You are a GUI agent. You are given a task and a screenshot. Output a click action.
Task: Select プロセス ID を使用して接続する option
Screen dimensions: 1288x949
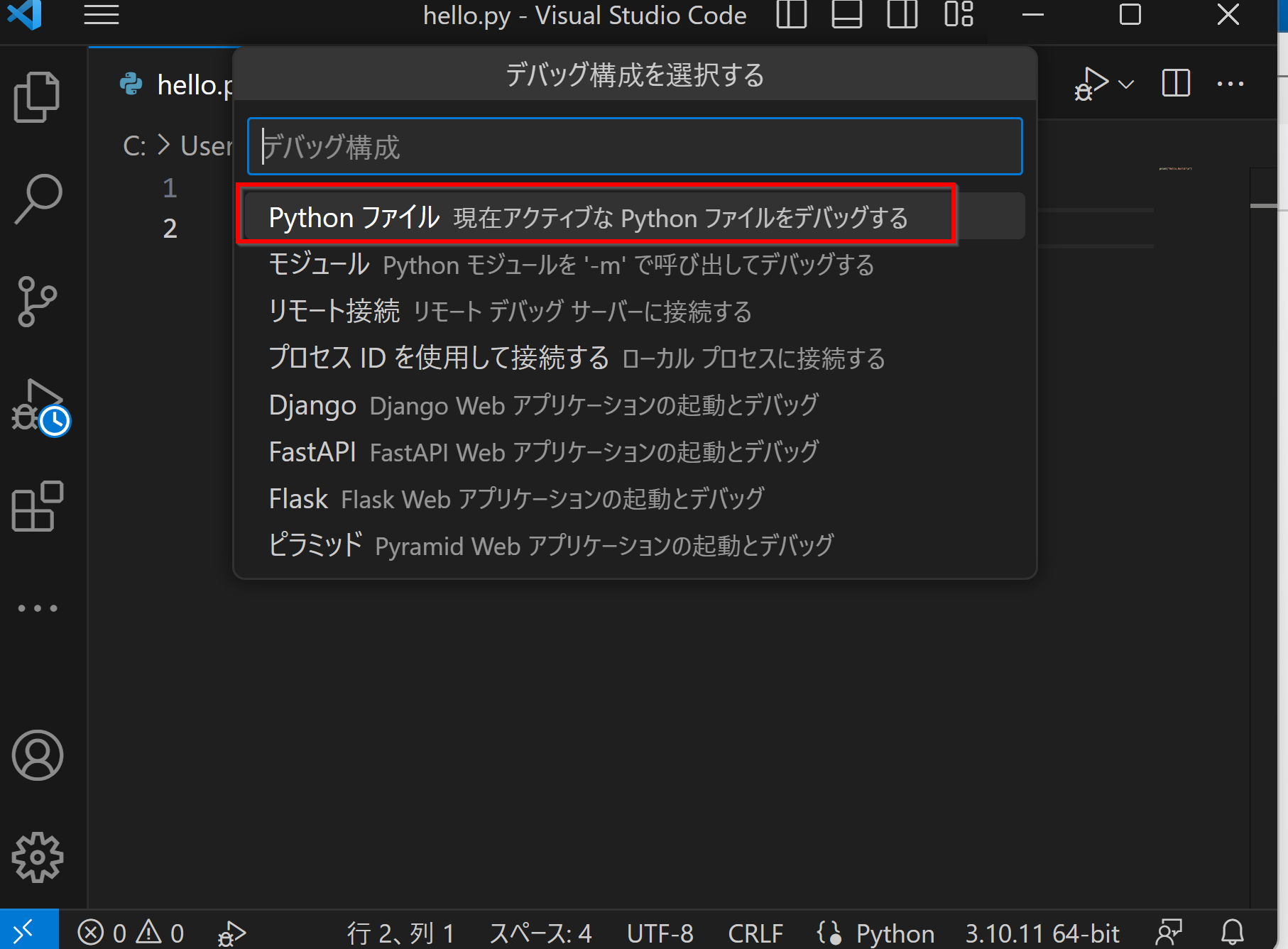[635, 358]
